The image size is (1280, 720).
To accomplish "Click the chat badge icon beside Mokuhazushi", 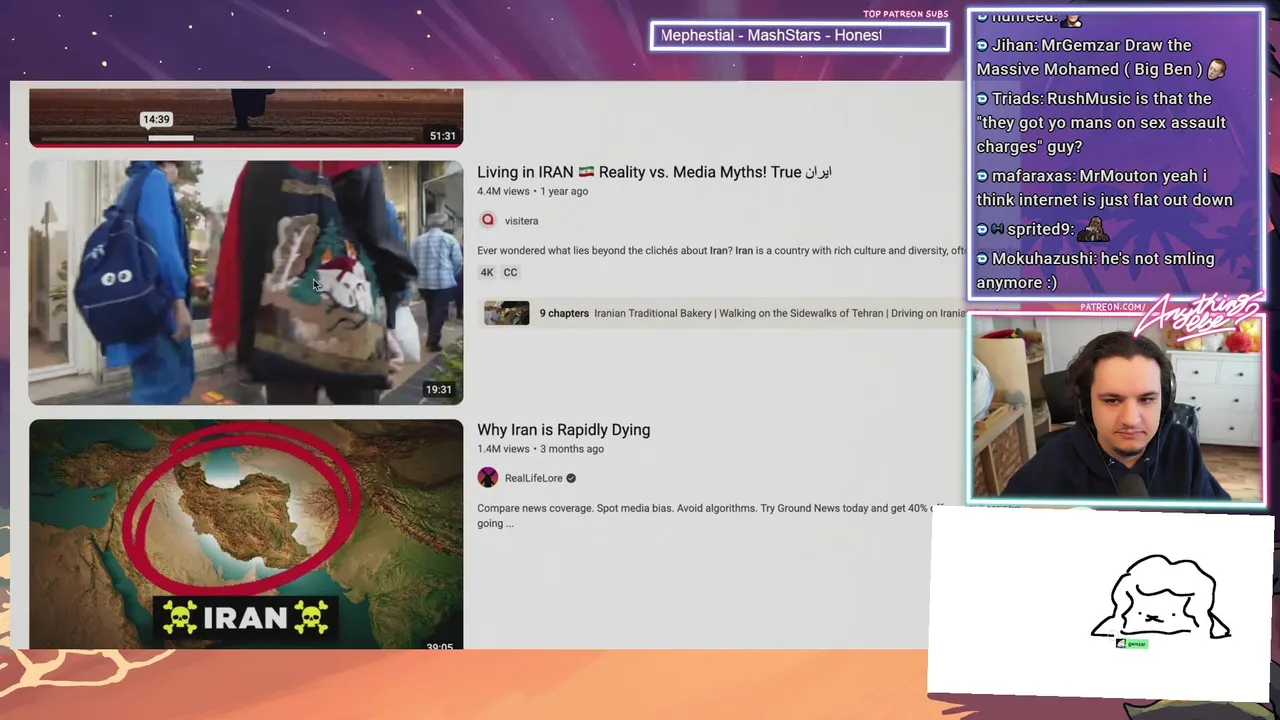I will pos(982,258).
